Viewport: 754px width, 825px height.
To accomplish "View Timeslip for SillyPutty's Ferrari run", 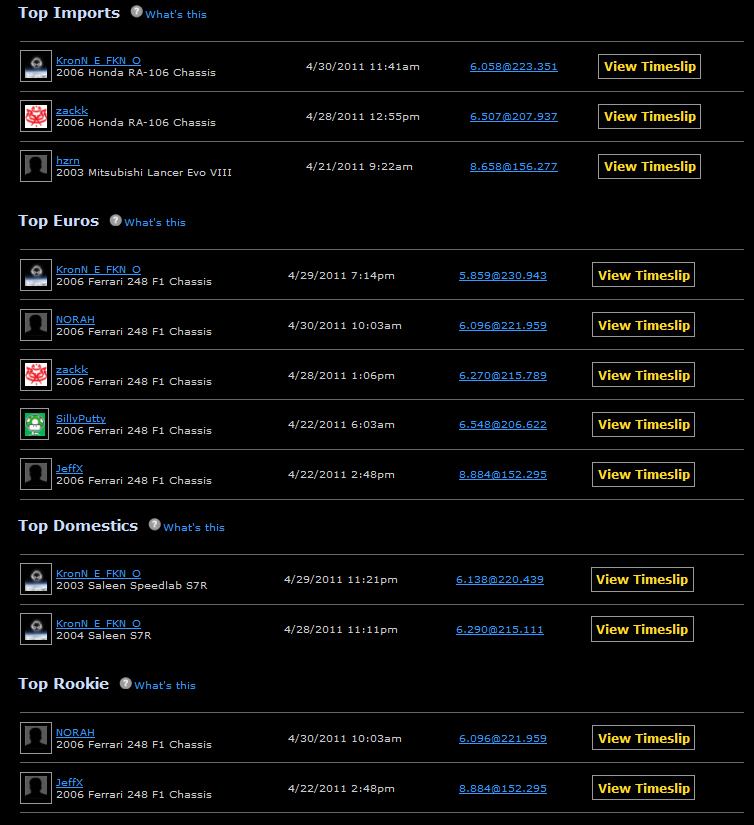I will pyautogui.click(x=643, y=424).
